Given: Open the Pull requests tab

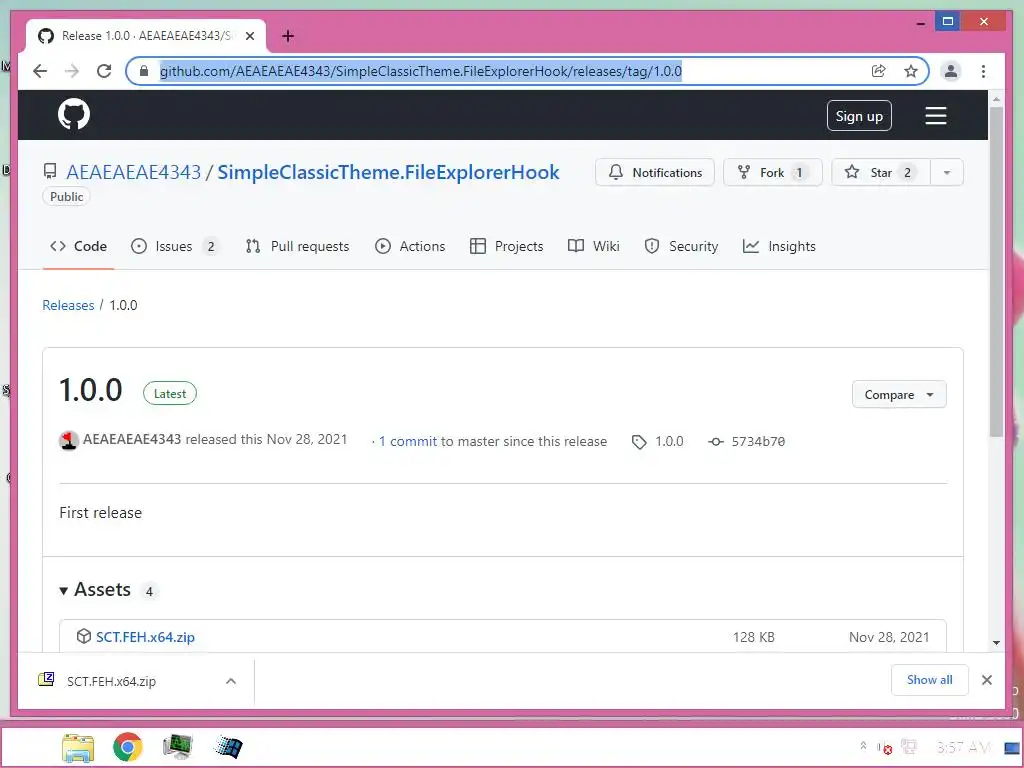Looking at the screenshot, I should [297, 246].
